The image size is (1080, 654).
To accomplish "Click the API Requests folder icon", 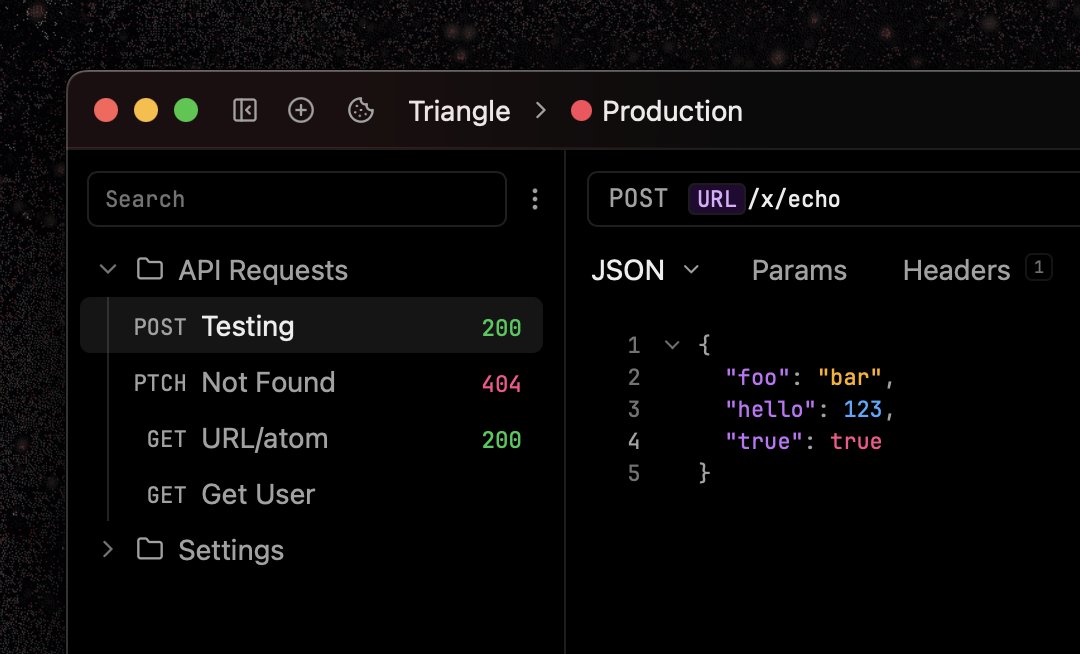I will click(x=149, y=269).
